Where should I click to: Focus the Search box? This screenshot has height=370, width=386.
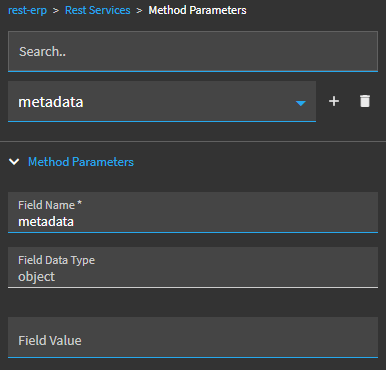tap(193, 52)
